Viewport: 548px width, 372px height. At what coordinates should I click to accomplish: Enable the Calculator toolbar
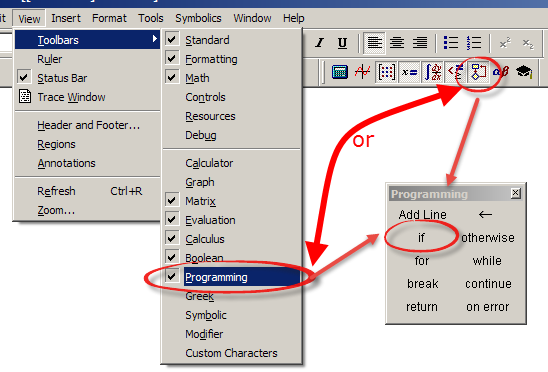[x=231, y=163]
